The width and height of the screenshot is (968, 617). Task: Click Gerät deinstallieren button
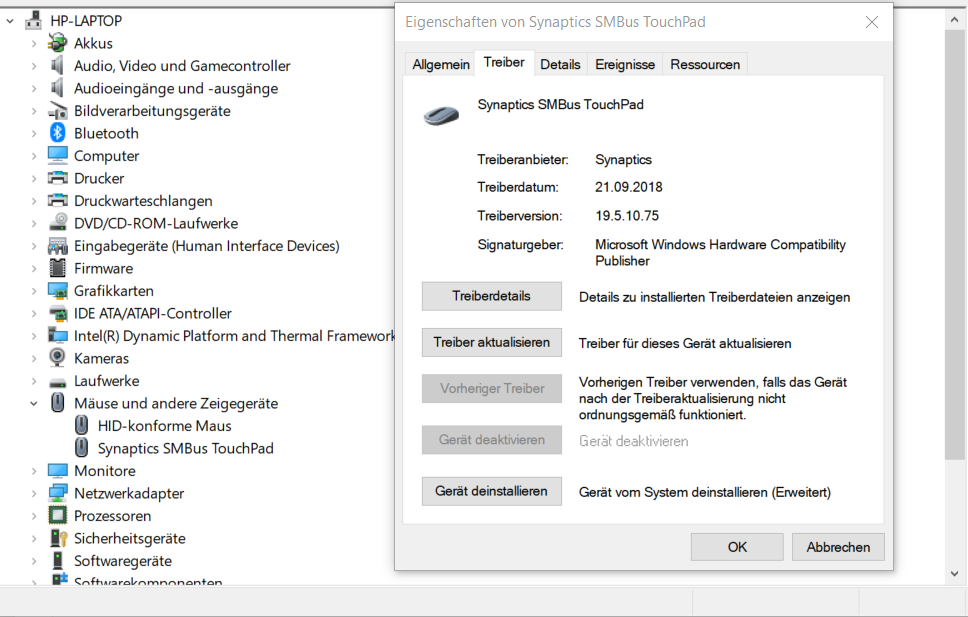tap(491, 491)
